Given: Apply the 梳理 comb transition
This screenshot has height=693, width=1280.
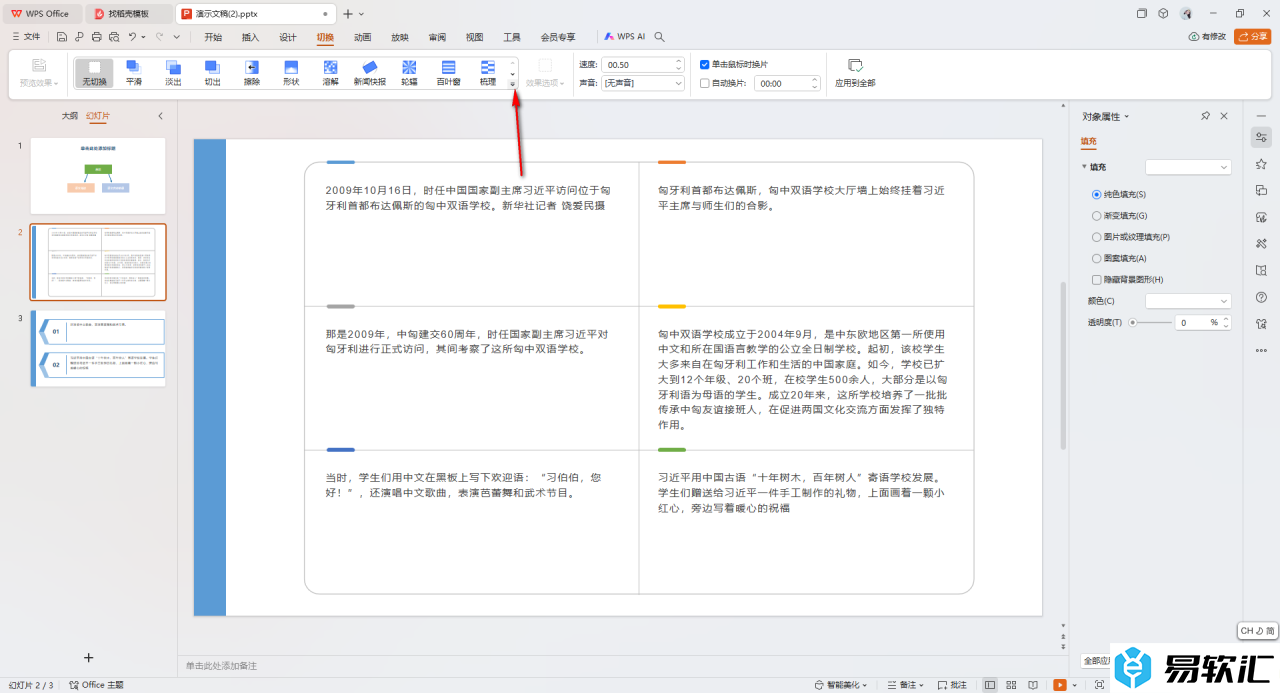Looking at the screenshot, I should tap(488, 73).
